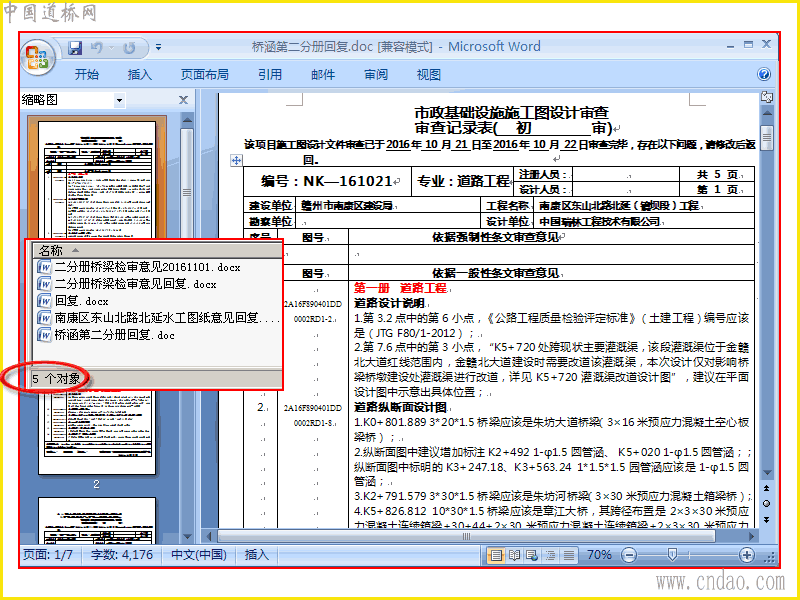The width and height of the screenshot is (800, 600).
Task: Switch to Outline view
Action: pyautogui.click(x=551, y=555)
